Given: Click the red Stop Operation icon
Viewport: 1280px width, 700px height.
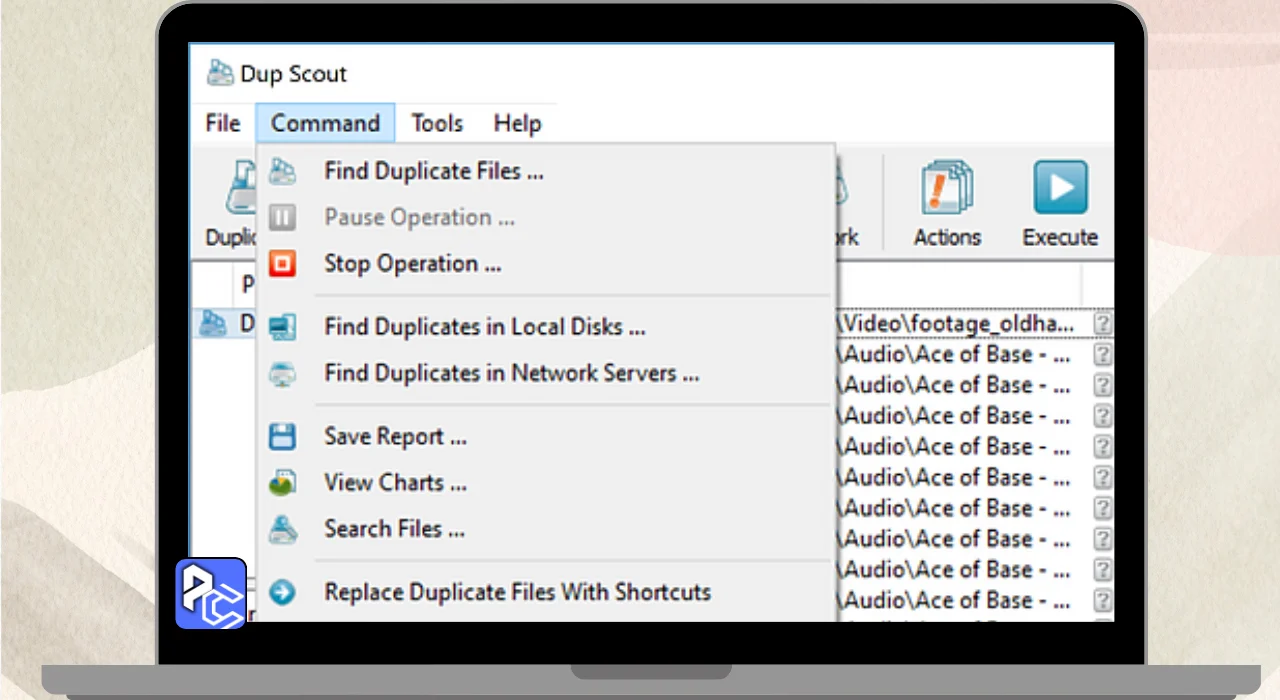Looking at the screenshot, I should tap(283, 264).
